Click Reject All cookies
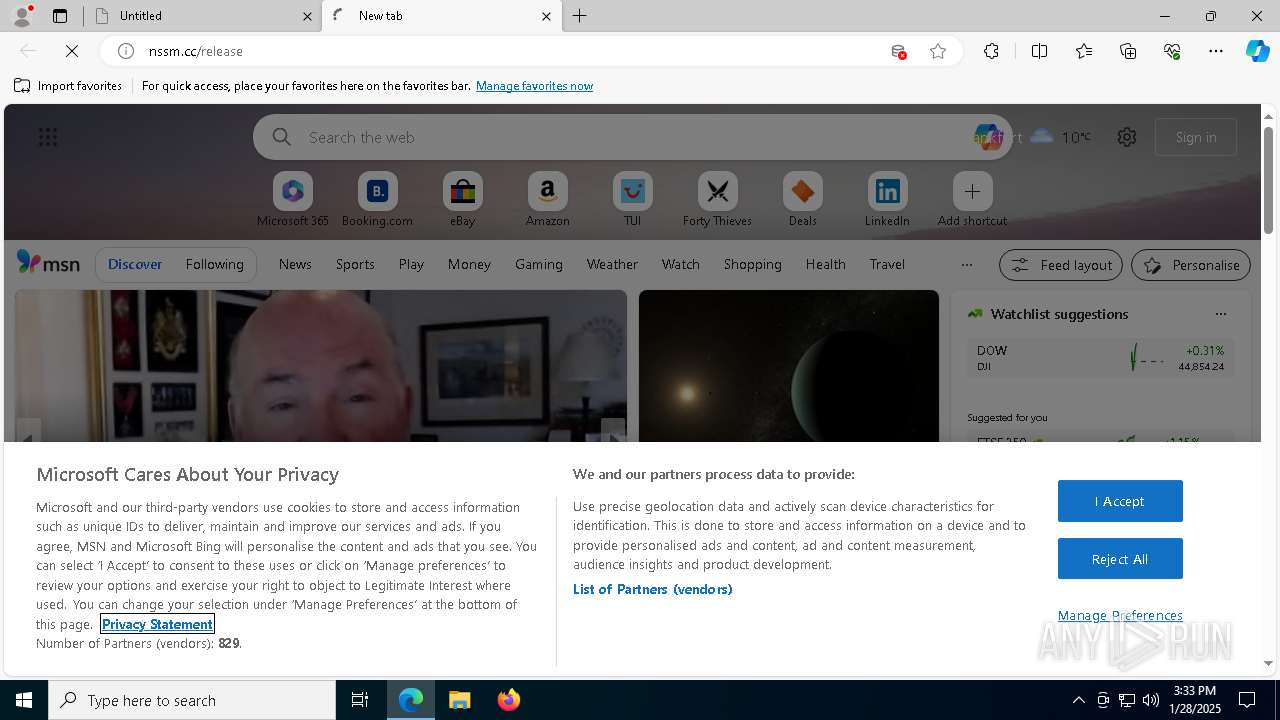Screen dimensions: 1280x720 click(1120, 559)
